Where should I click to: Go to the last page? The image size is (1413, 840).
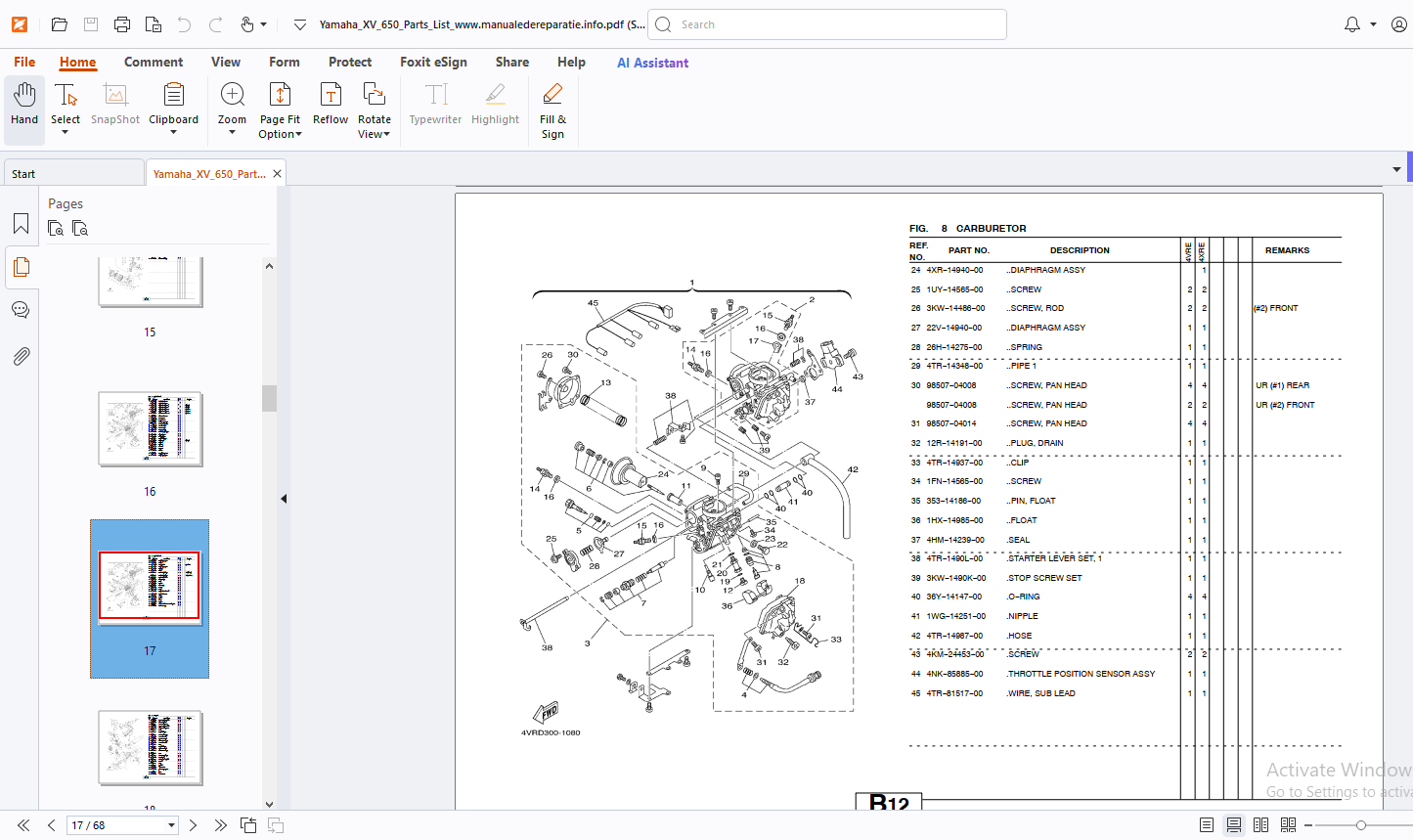click(220, 825)
